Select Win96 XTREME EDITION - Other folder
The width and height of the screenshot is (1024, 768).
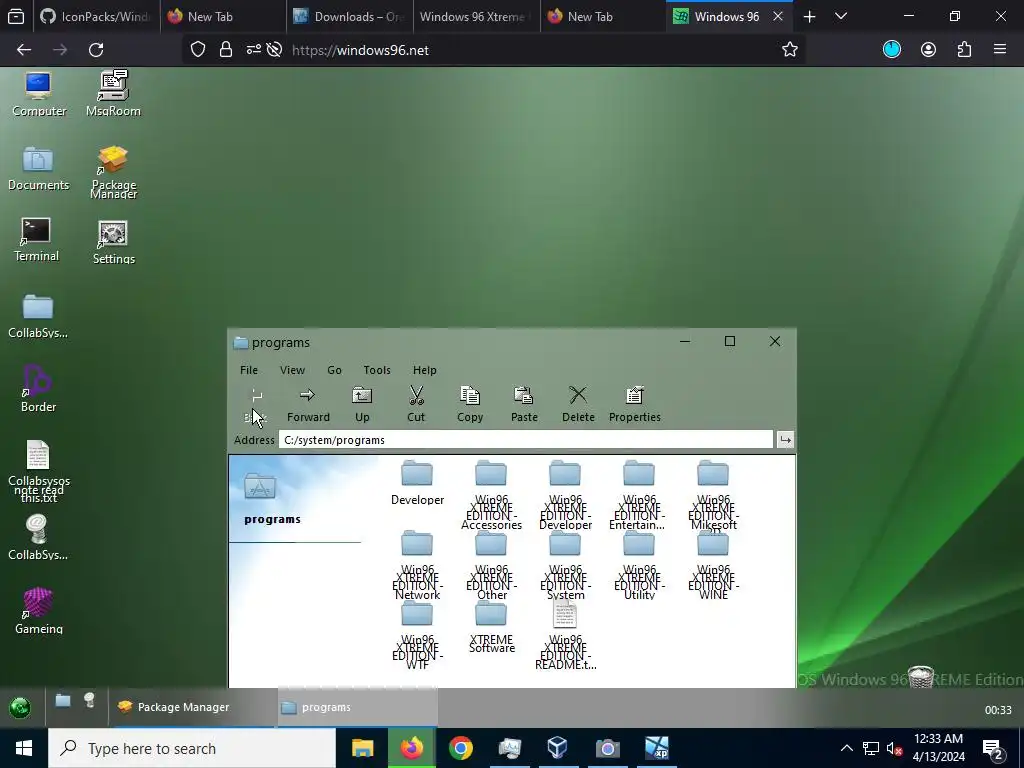[491, 565]
